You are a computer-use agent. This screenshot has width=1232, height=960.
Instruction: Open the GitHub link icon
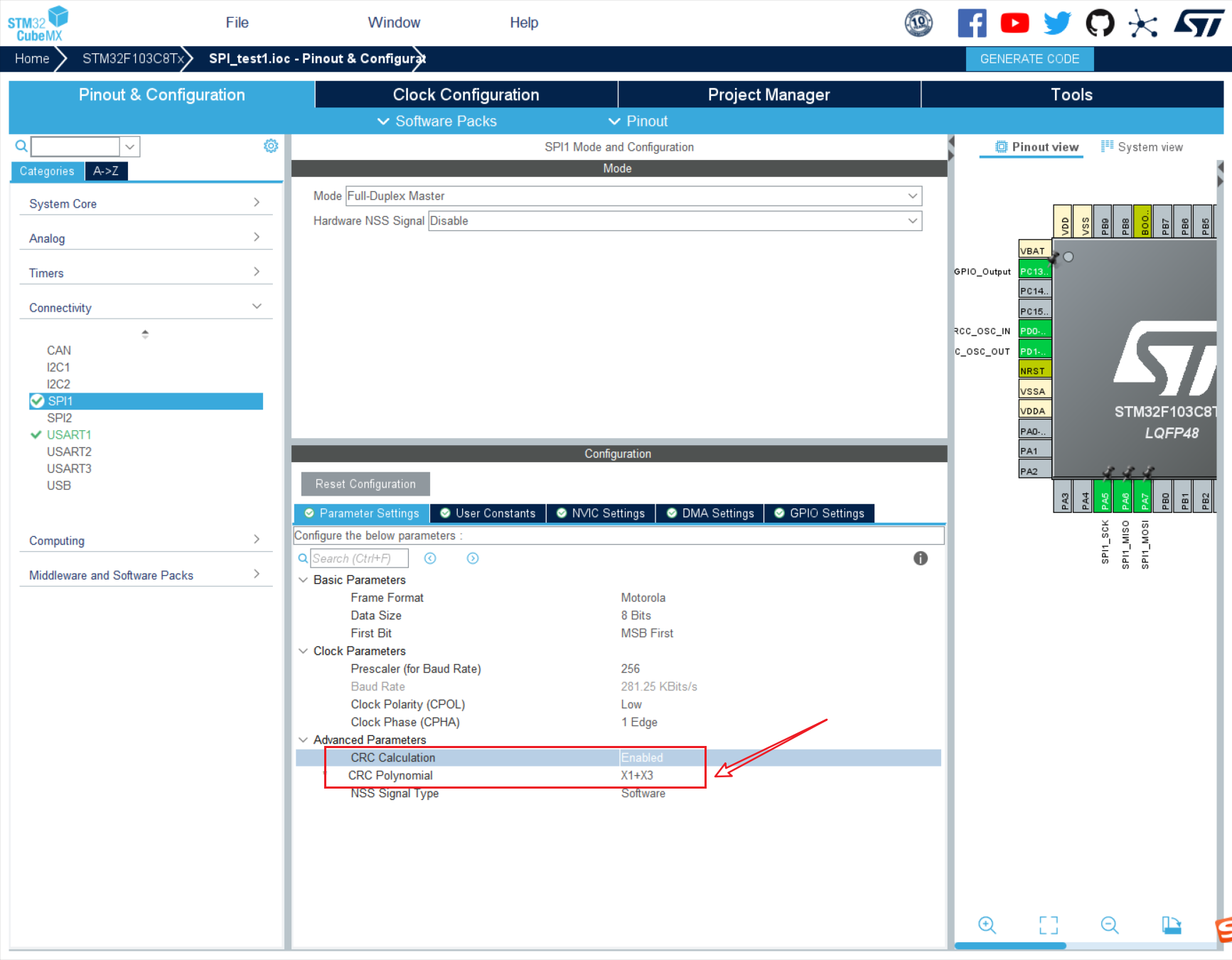tap(1100, 23)
